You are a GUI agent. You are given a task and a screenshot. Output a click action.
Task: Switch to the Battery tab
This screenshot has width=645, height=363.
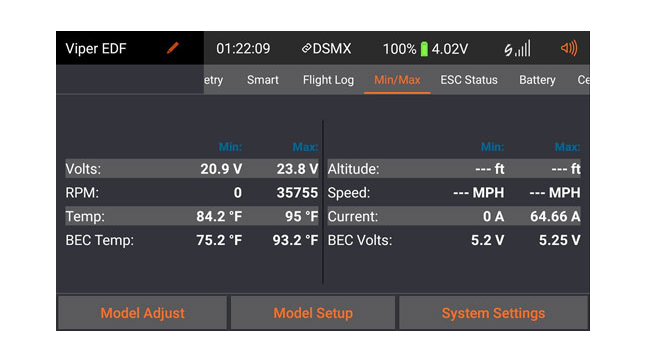tap(537, 80)
